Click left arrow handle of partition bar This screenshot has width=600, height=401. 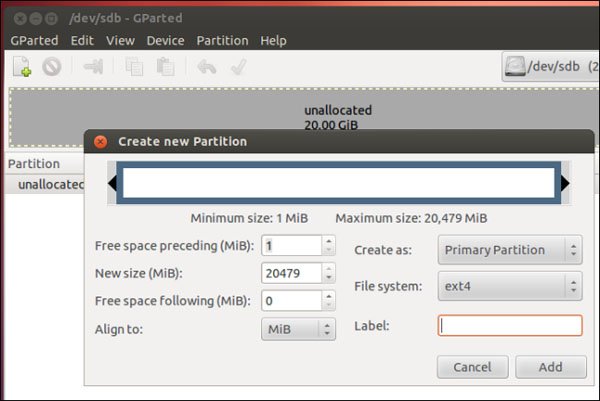point(112,183)
